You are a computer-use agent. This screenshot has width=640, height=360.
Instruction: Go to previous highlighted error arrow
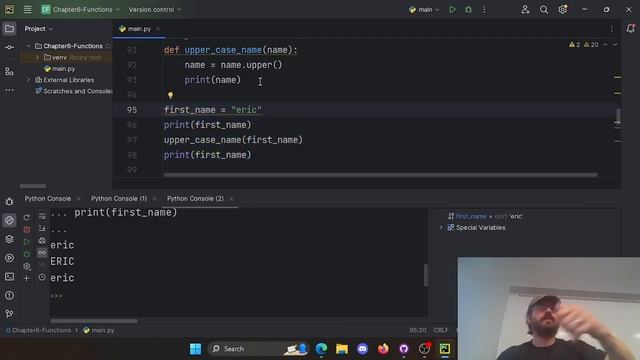(605, 44)
